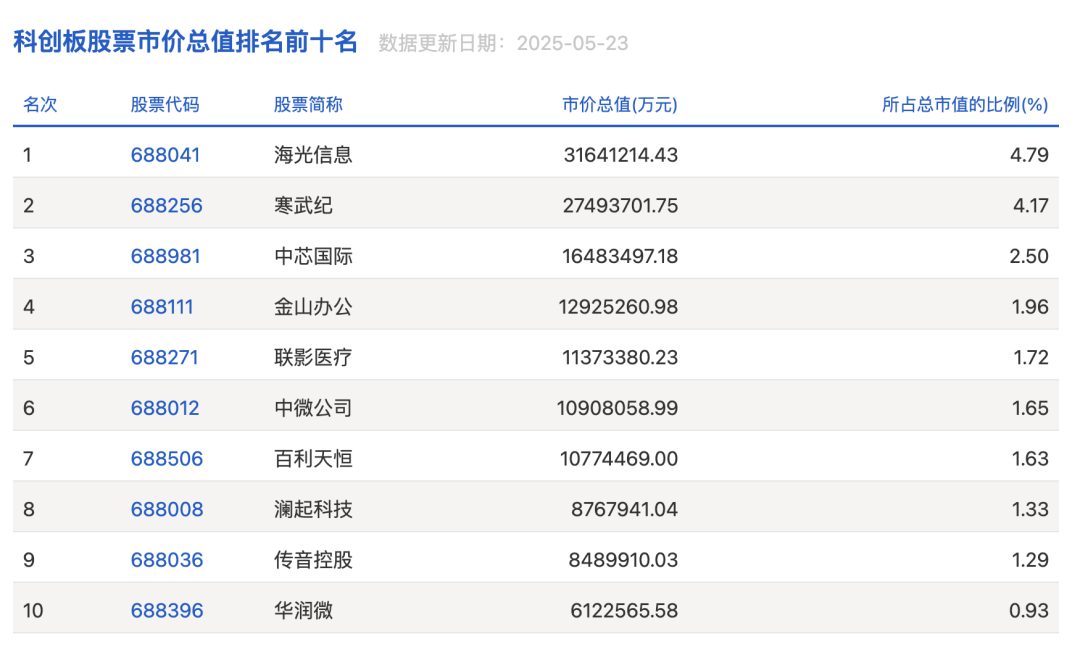The width and height of the screenshot is (1080, 652).
Task: Click percentage value 2.50
Action: pyautogui.click(x=1029, y=256)
